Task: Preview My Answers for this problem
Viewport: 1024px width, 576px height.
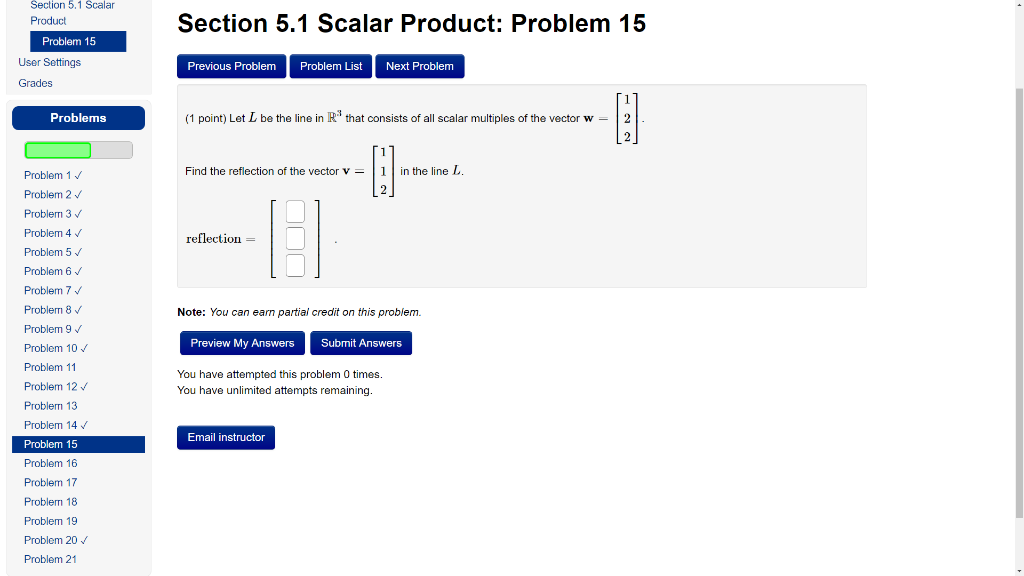Action: pyautogui.click(x=242, y=343)
